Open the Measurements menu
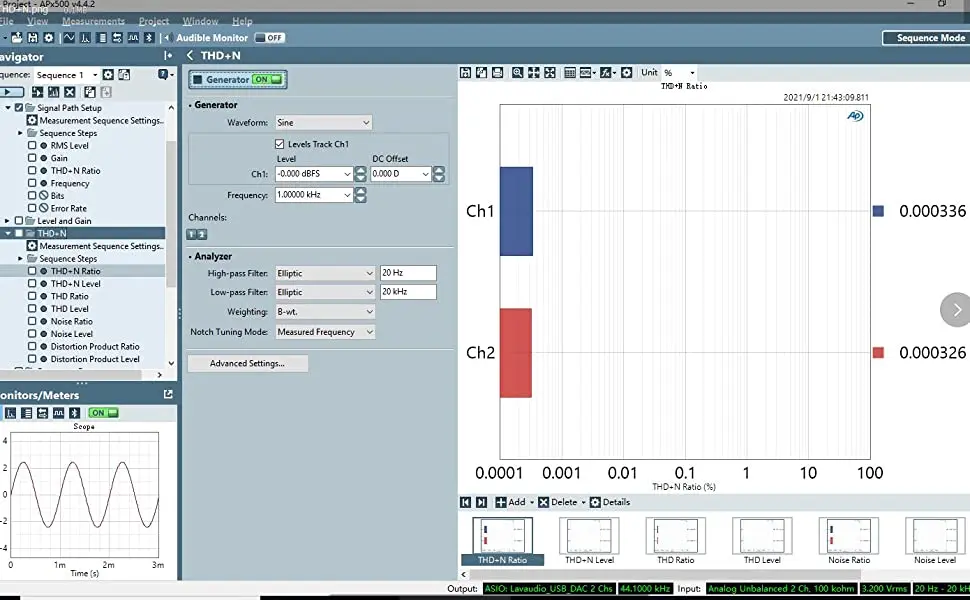This screenshot has height=600, width=970. tap(93, 21)
